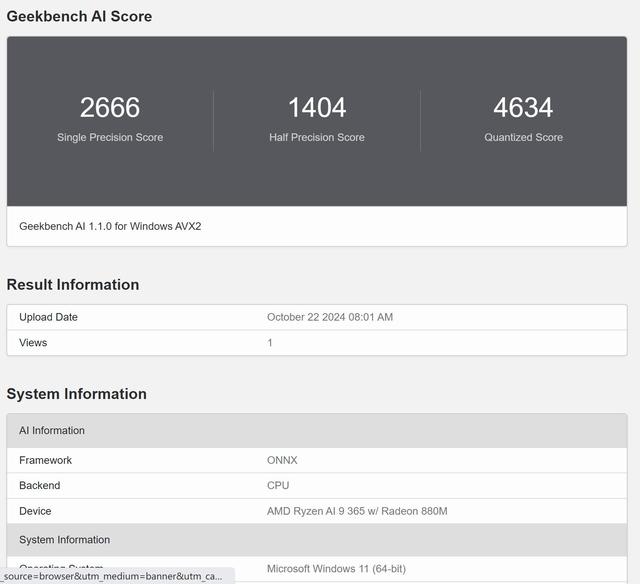Click the Result Information heading
Screen dimensions: 640x584
pos(73,284)
